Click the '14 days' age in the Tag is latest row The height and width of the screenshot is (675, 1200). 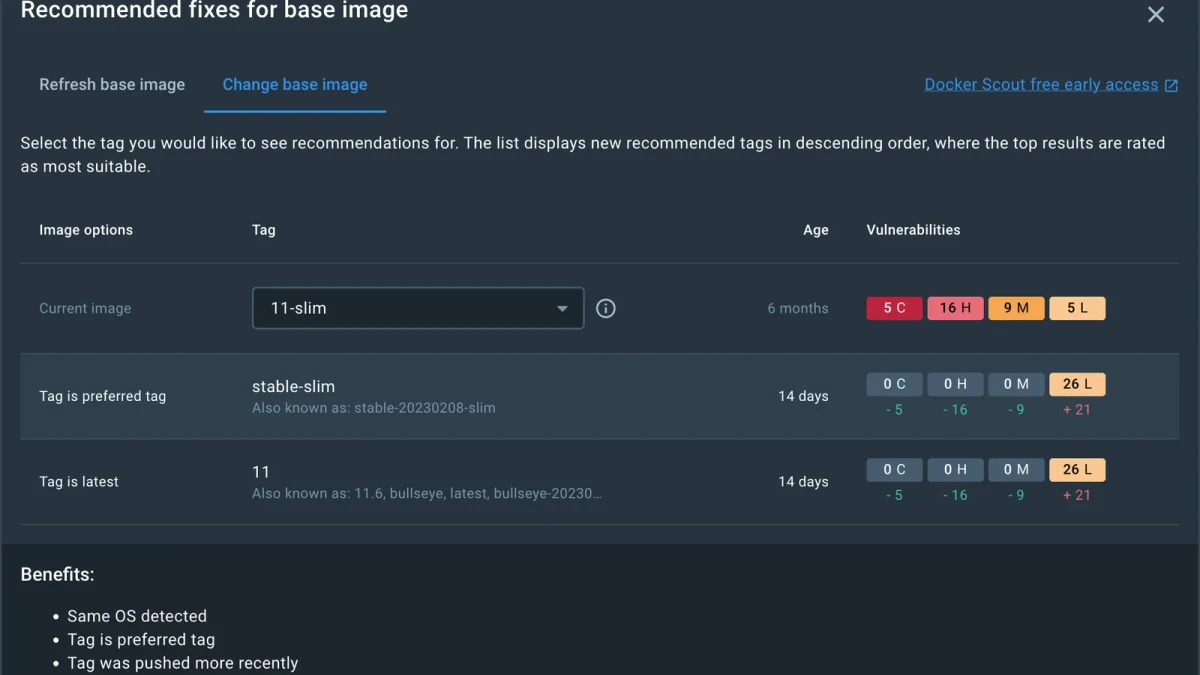click(803, 482)
